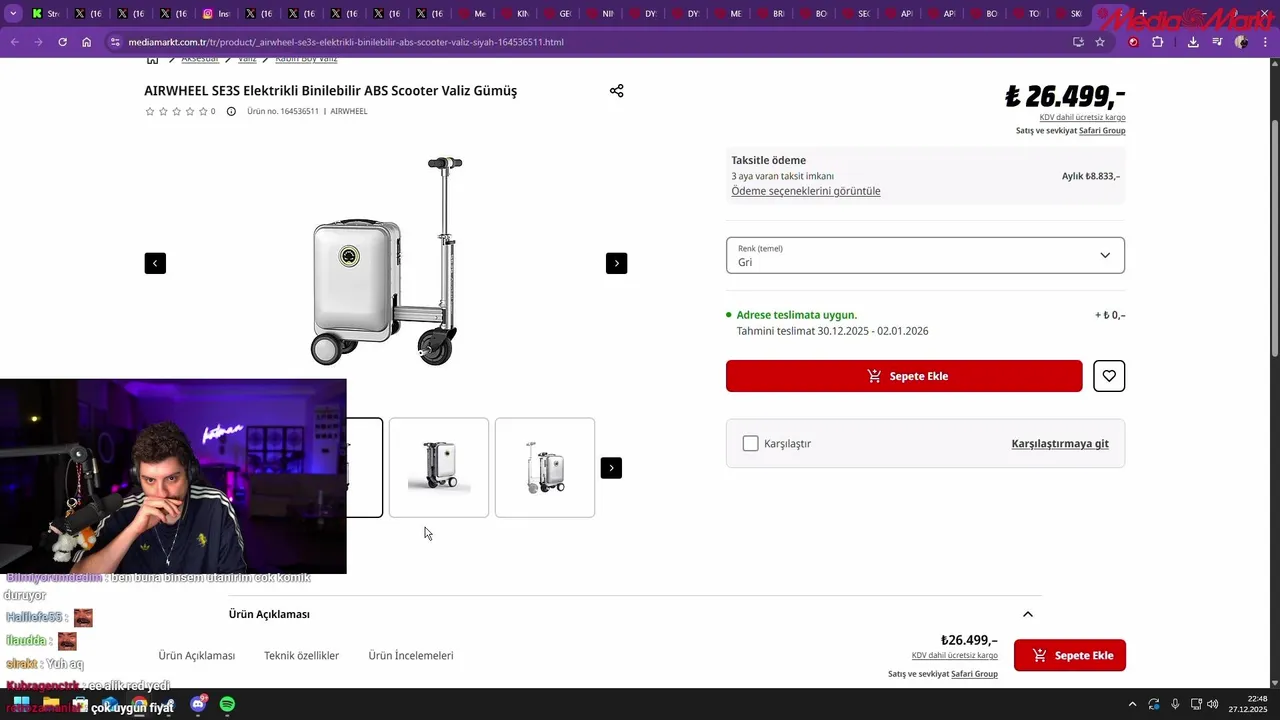The image size is (1280, 720).
Task: Show hidden system tray icons
Action: click(1132, 704)
